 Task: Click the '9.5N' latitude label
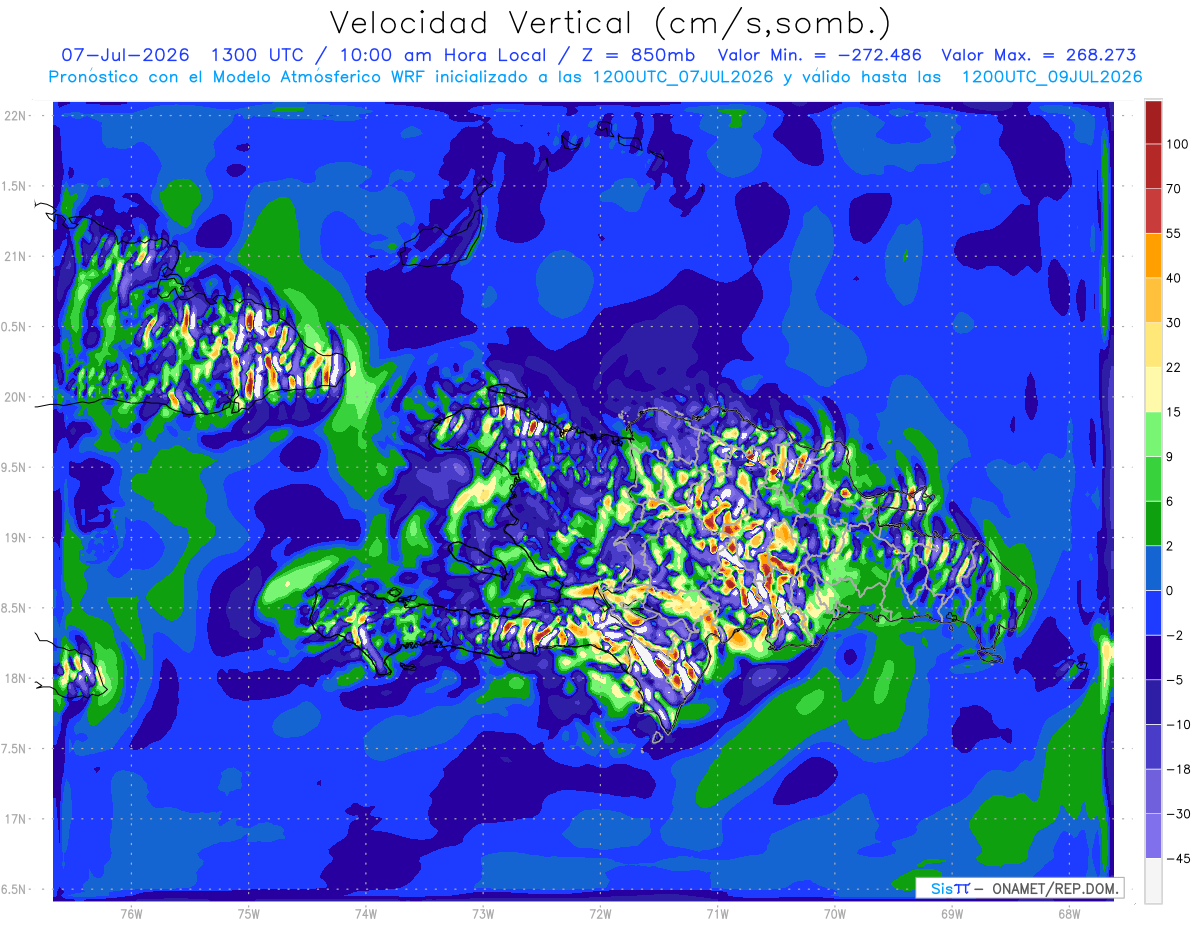click(x=15, y=467)
